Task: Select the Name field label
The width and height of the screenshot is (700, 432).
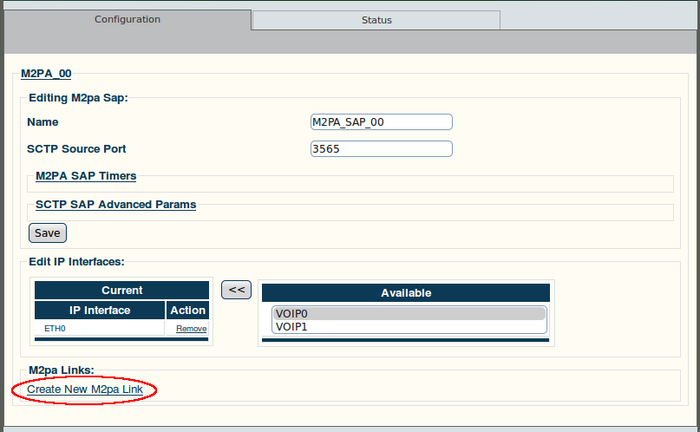Action: [42, 122]
